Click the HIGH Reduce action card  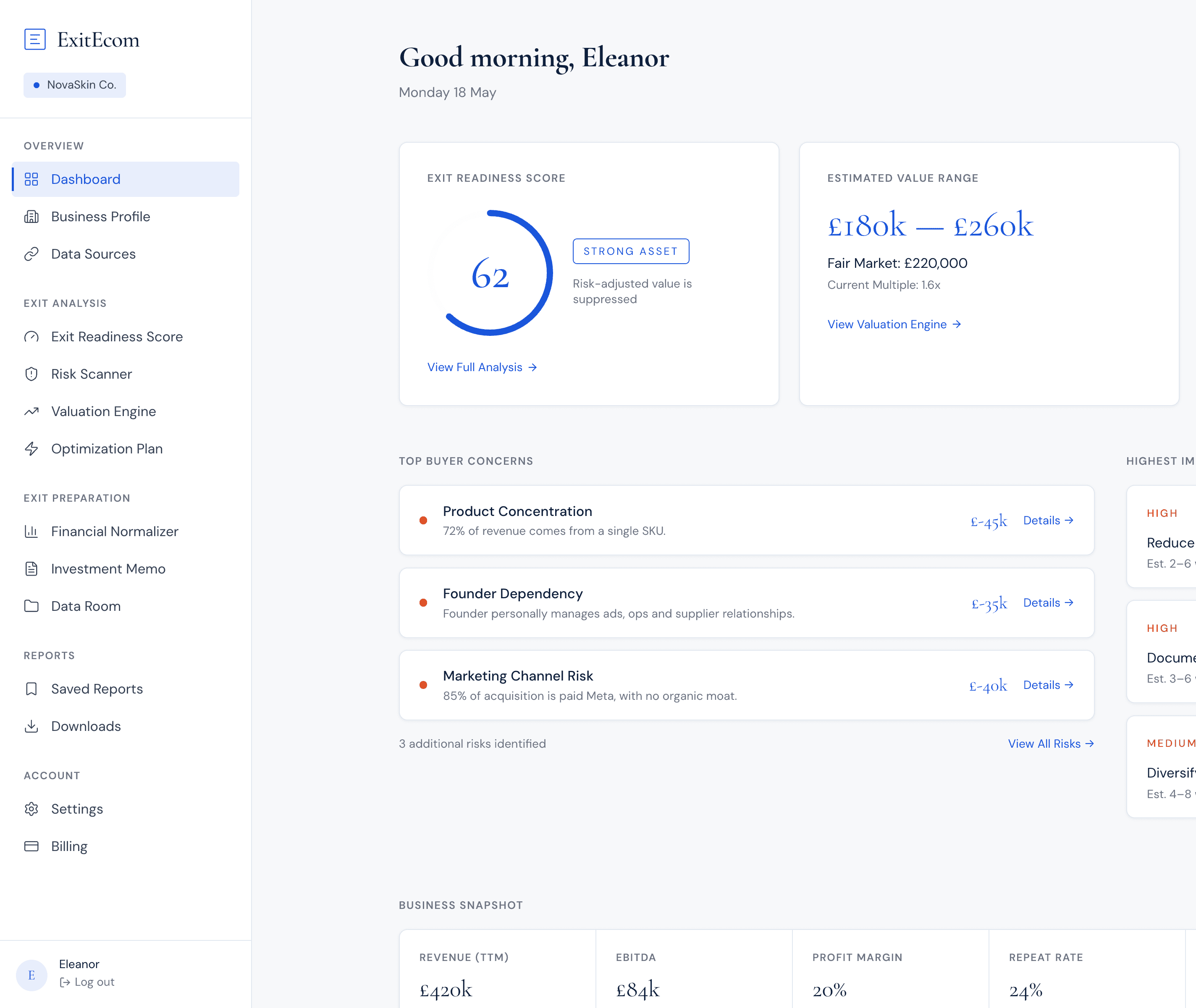pos(1161,537)
